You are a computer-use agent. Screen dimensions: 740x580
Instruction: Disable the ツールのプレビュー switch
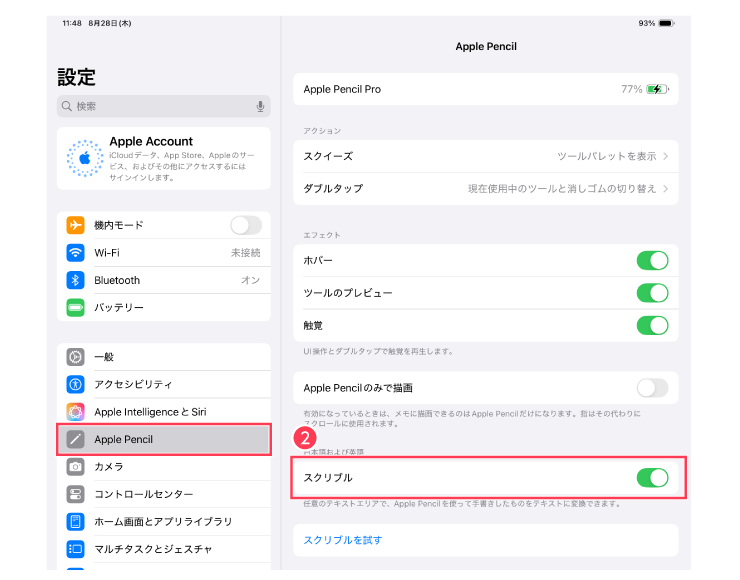(x=652, y=293)
